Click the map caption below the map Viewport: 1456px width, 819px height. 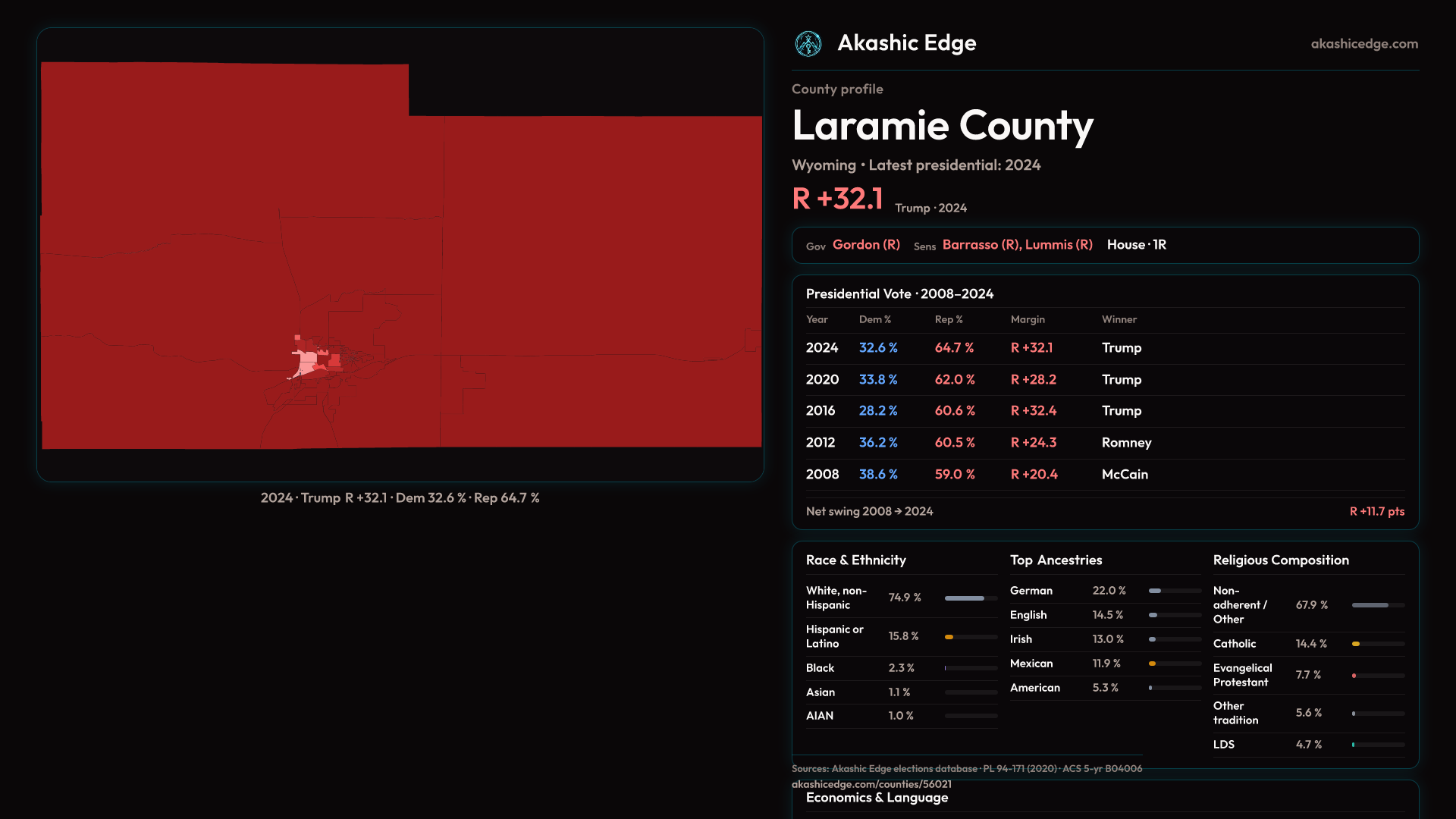click(400, 498)
